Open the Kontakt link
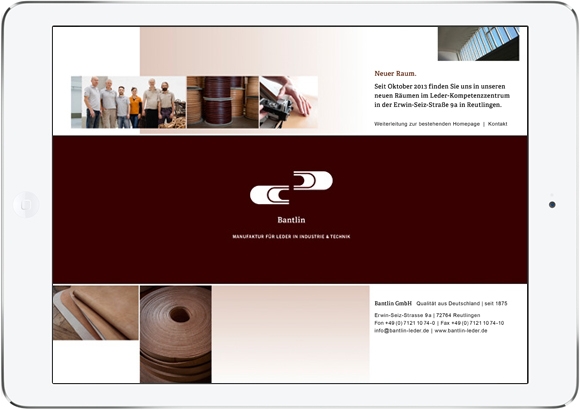The height and width of the screenshot is (410, 580). tap(498, 124)
